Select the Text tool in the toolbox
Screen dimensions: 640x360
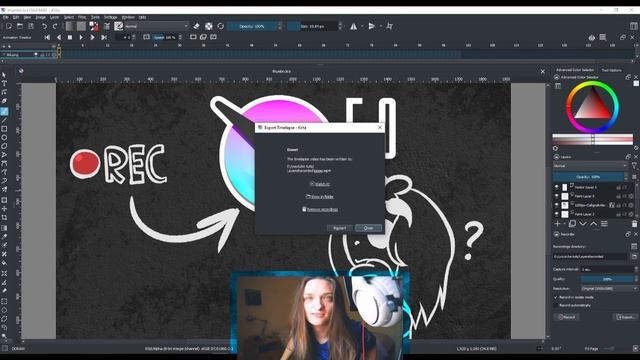click(4, 83)
